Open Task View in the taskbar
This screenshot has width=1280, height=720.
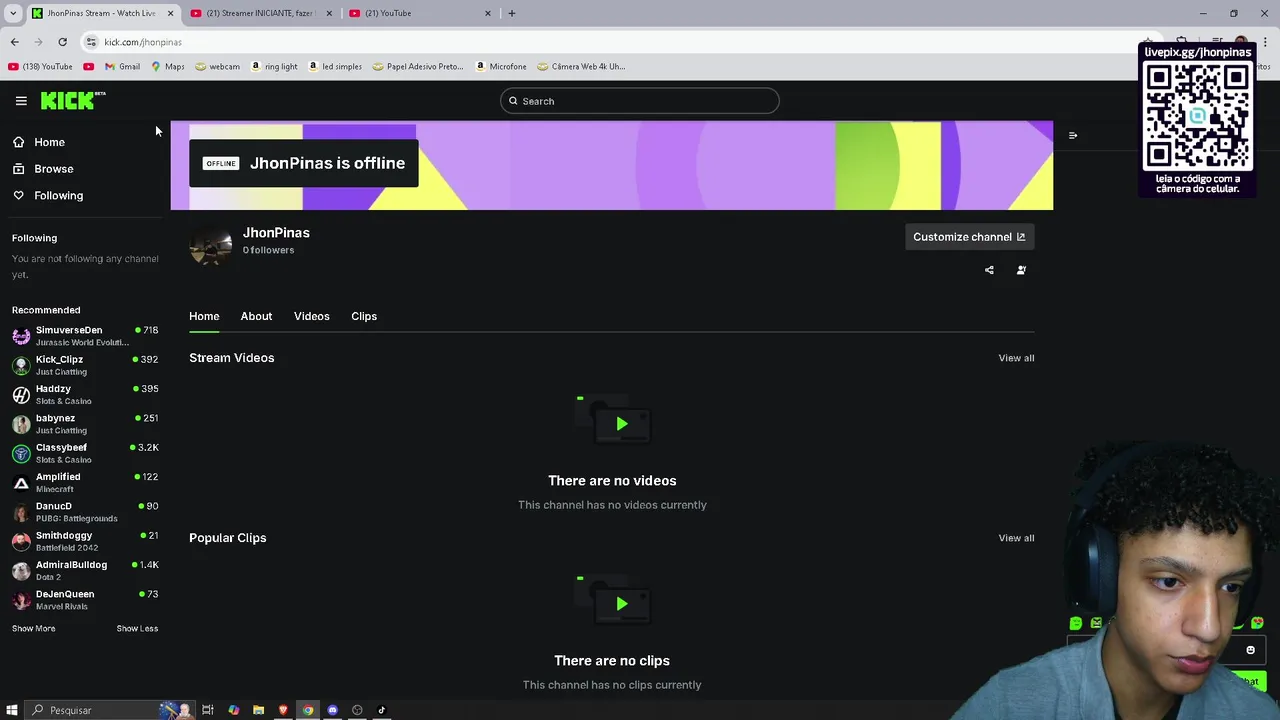208,710
